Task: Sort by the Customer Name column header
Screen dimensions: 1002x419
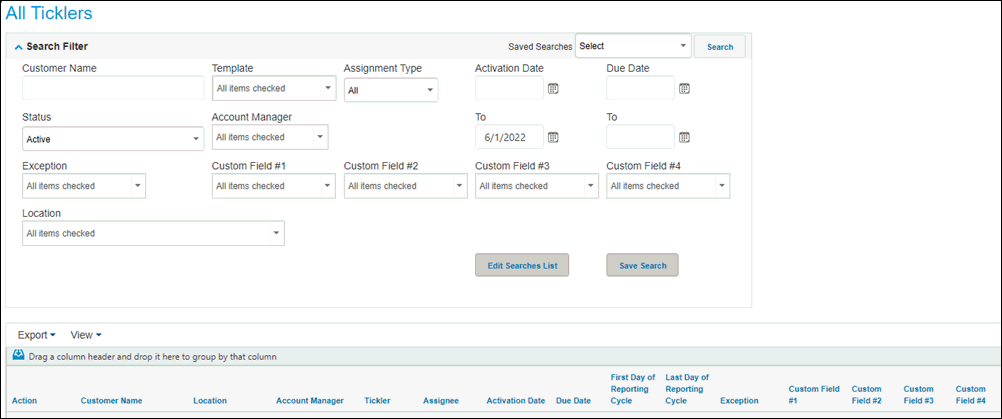Action: pos(111,400)
